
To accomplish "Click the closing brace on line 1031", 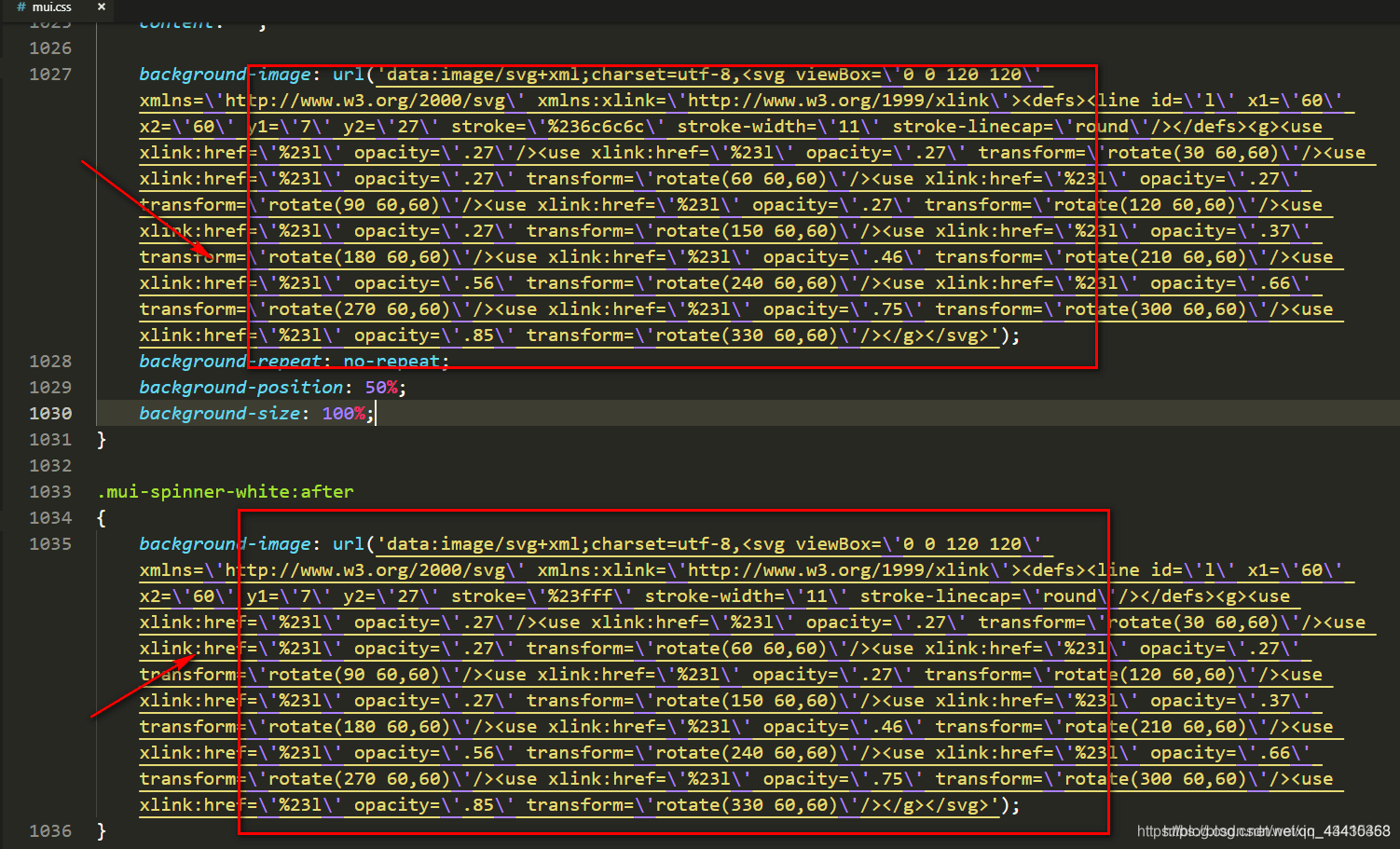I will [101, 439].
